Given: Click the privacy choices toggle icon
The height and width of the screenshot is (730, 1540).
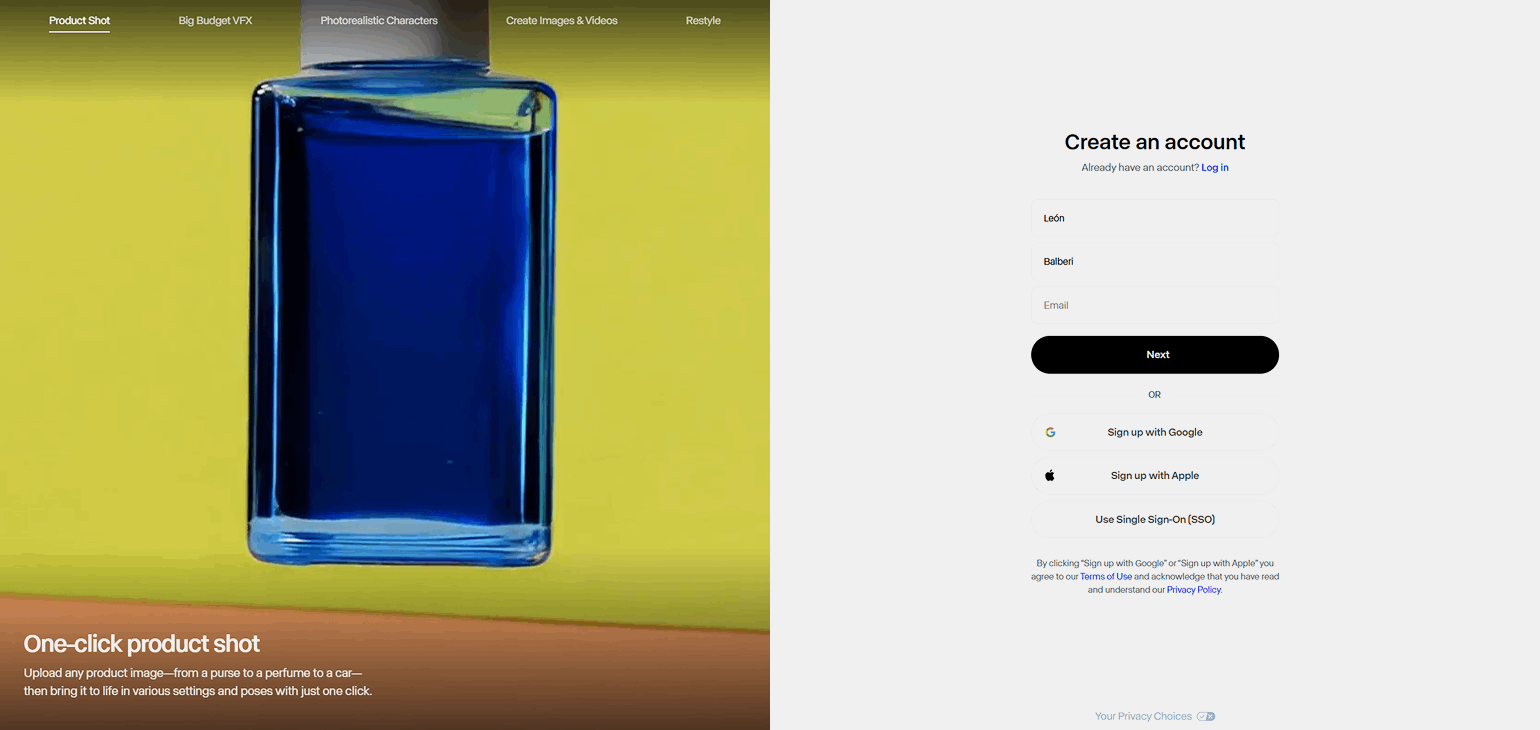Looking at the screenshot, I should coord(1206,716).
